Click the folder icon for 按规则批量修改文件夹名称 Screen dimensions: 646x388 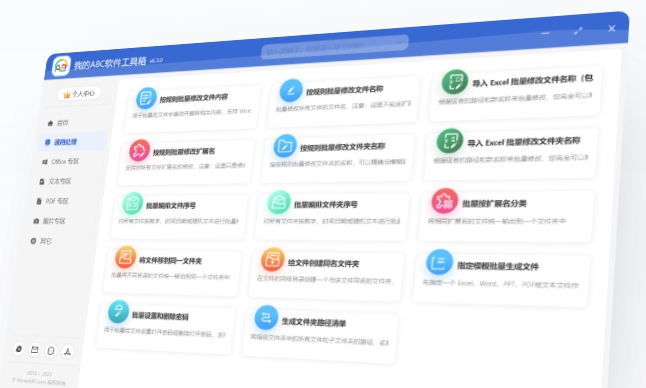tap(285, 145)
